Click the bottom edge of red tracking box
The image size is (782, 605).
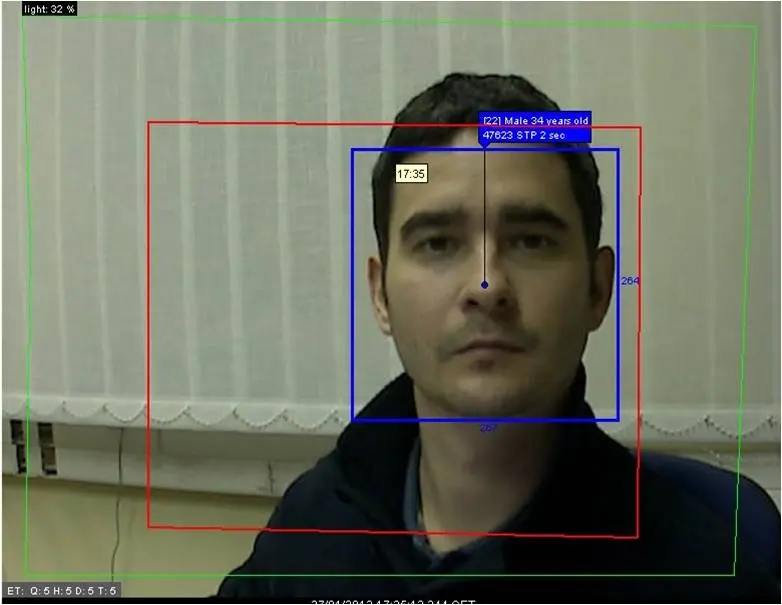click(393, 532)
